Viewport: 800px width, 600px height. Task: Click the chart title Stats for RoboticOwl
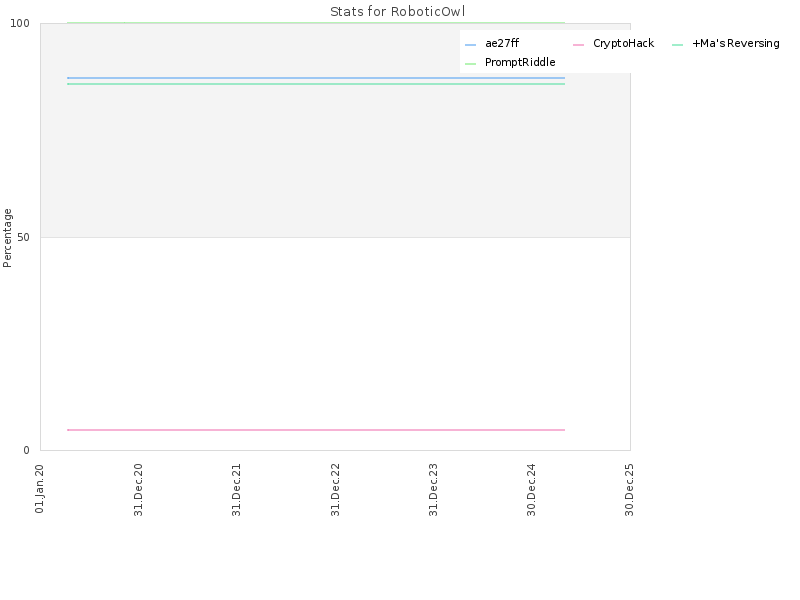(397, 11)
